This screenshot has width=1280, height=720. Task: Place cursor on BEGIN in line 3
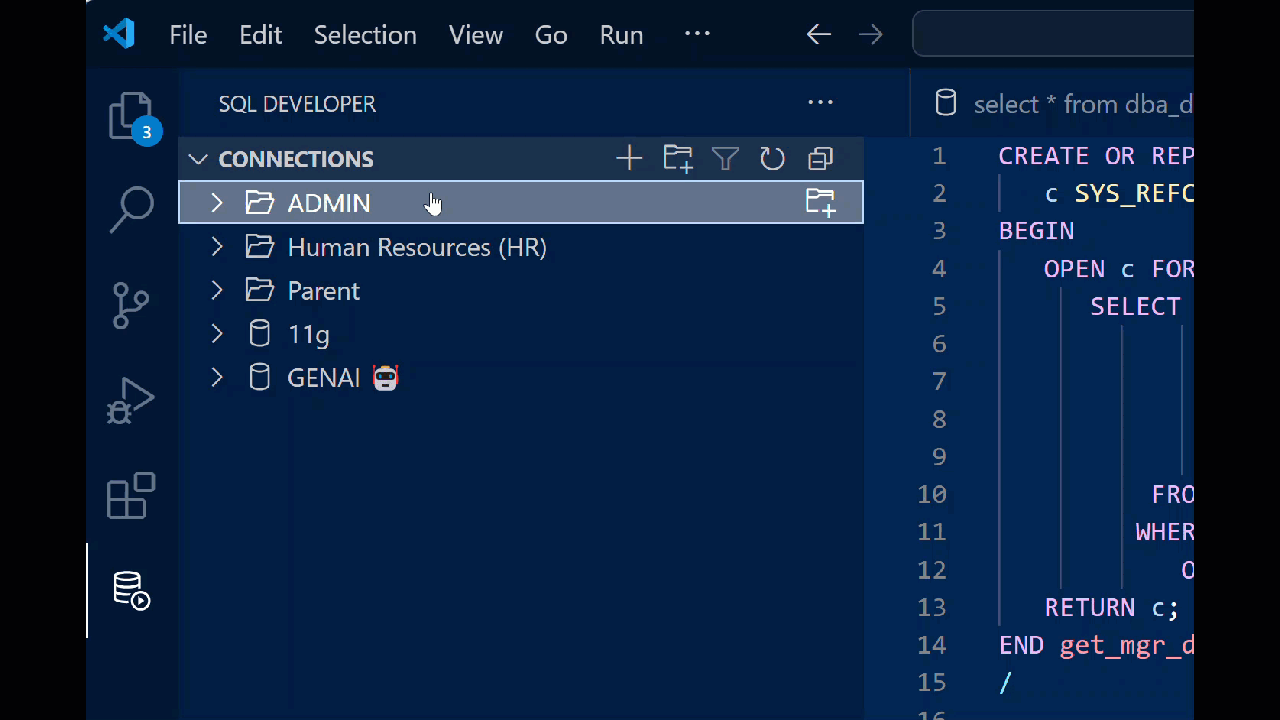1036,231
